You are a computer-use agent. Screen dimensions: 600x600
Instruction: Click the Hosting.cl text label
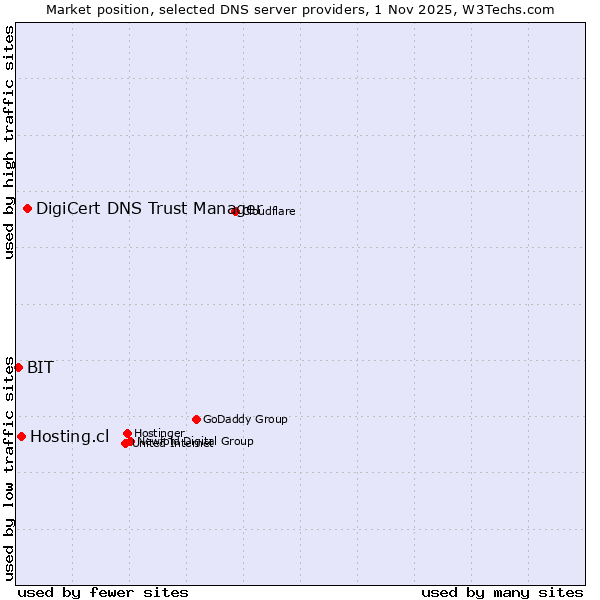[69, 436]
